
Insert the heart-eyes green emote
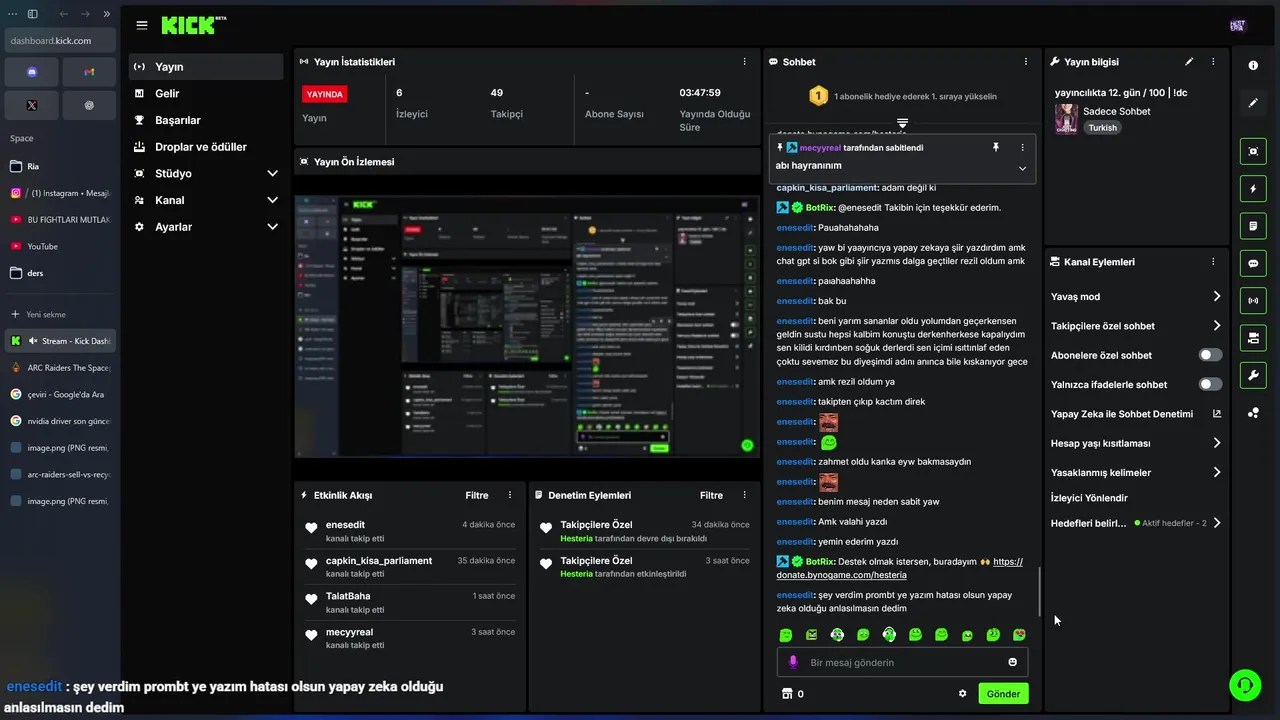coord(1019,635)
